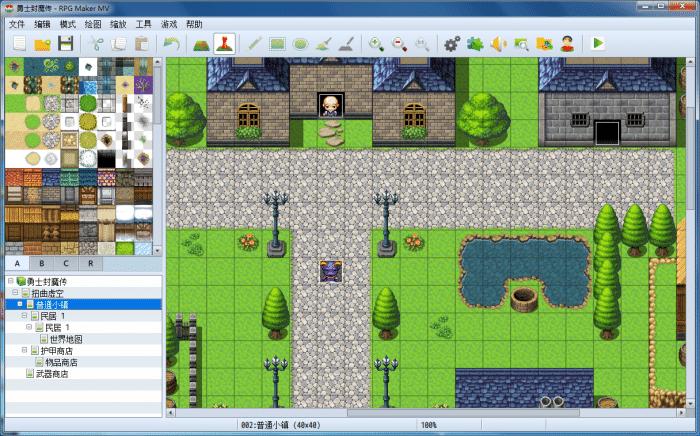Click the tile palette vertical scrollbar
The height and width of the screenshot is (436, 700).
[x=157, y=96]
